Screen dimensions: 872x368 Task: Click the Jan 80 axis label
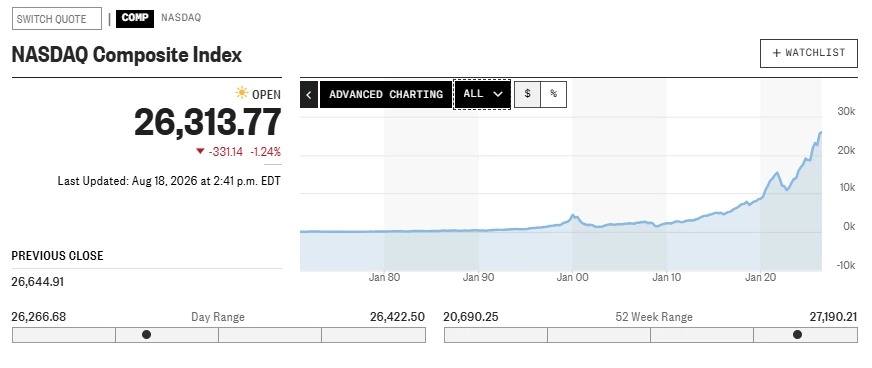[384, 277]
